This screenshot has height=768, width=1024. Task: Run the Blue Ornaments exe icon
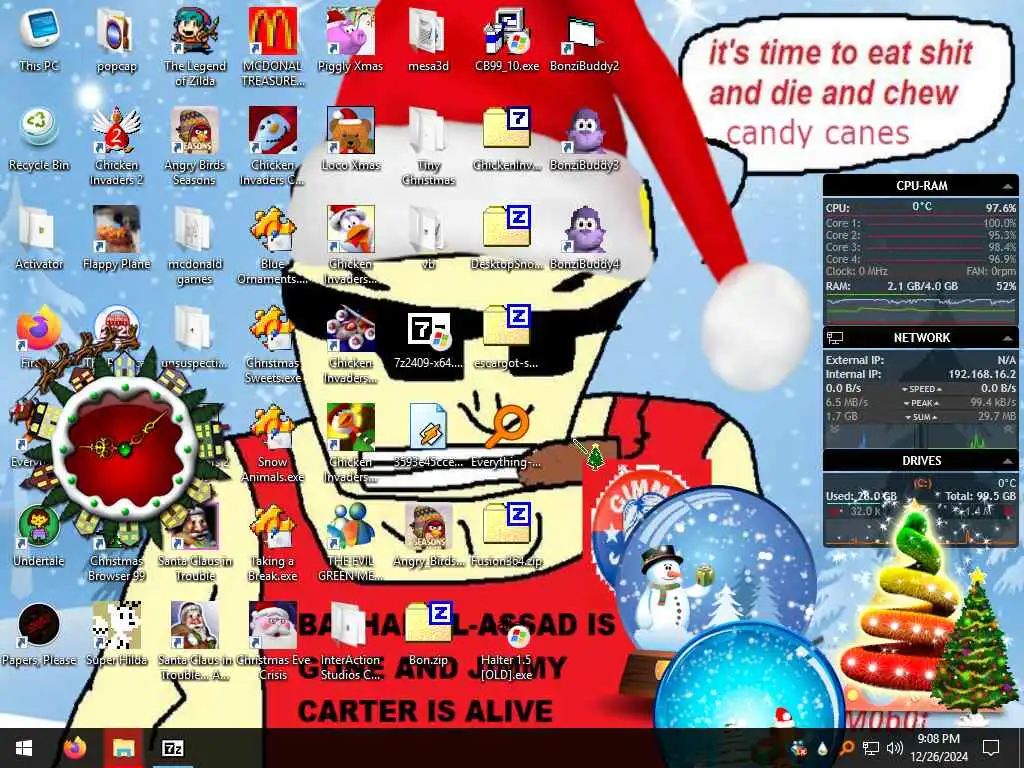pos(272,246)
